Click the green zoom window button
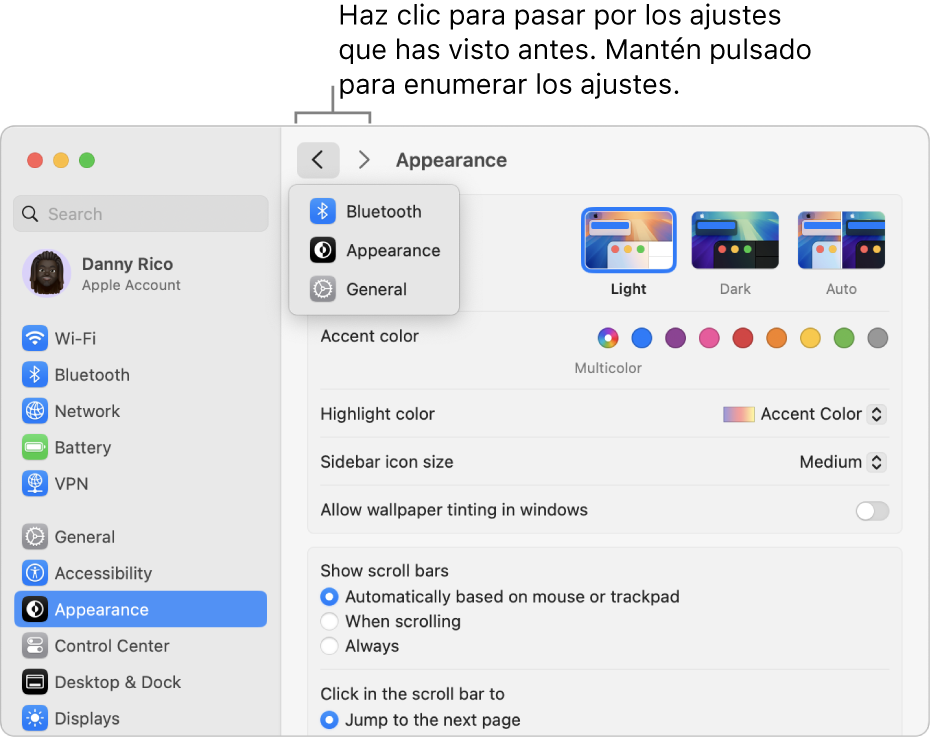The height and width of the screenshot is (739, 931). [x=87, y=160]
